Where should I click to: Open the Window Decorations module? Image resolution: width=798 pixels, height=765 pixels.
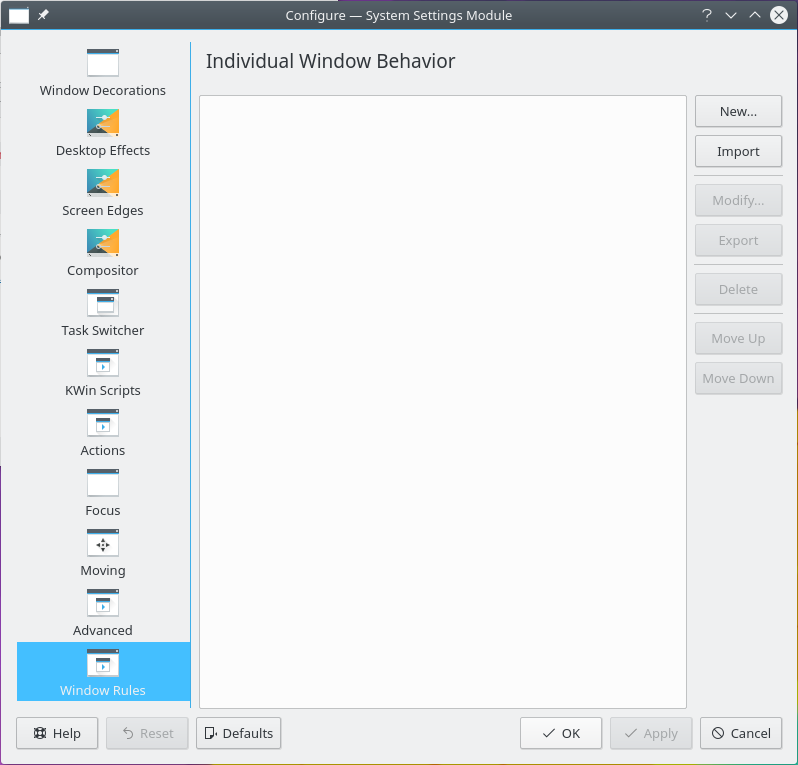pos(103,72)
